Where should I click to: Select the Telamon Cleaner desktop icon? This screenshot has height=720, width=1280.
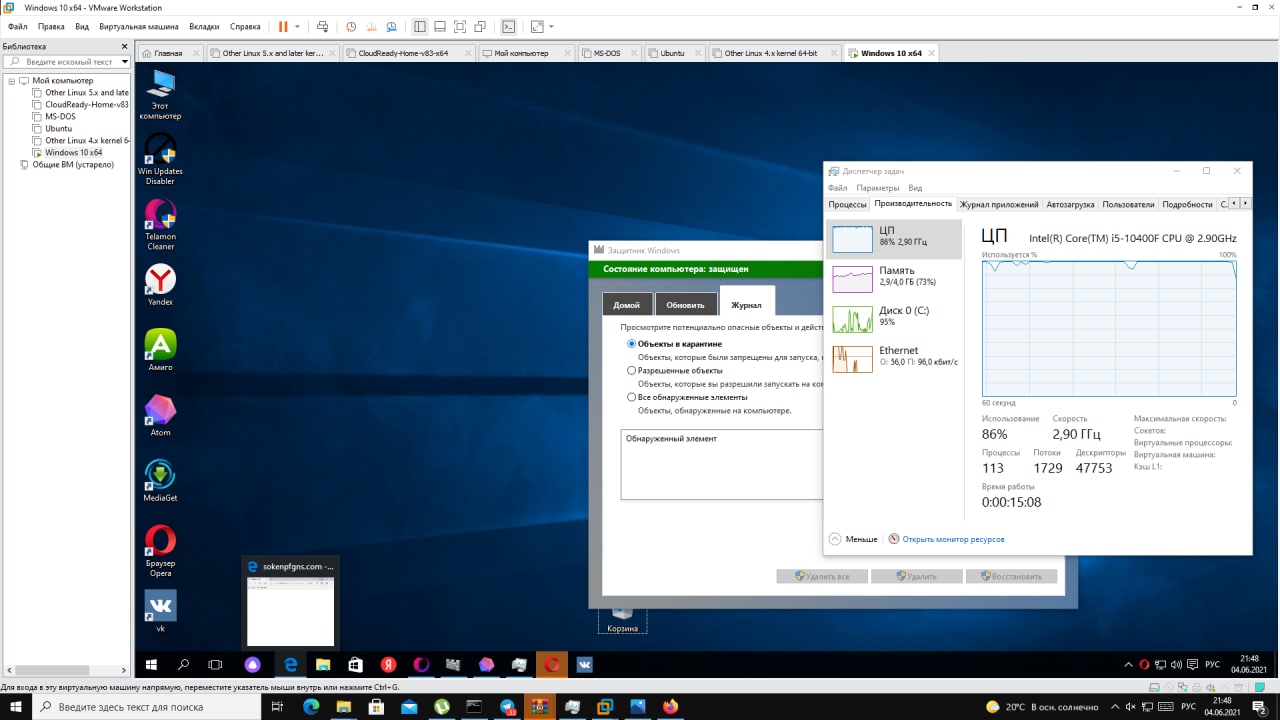tap(160, 225)
